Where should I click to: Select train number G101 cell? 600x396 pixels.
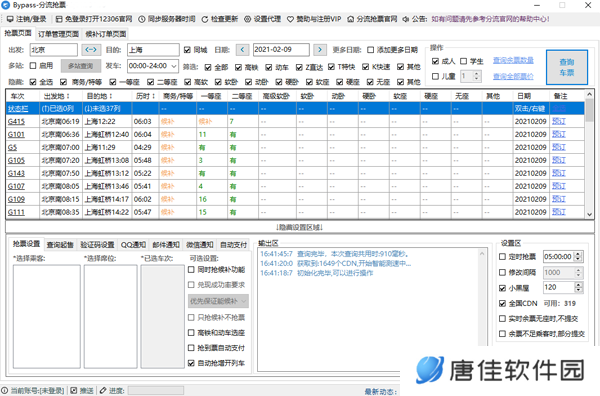click(x=23, y=134)
